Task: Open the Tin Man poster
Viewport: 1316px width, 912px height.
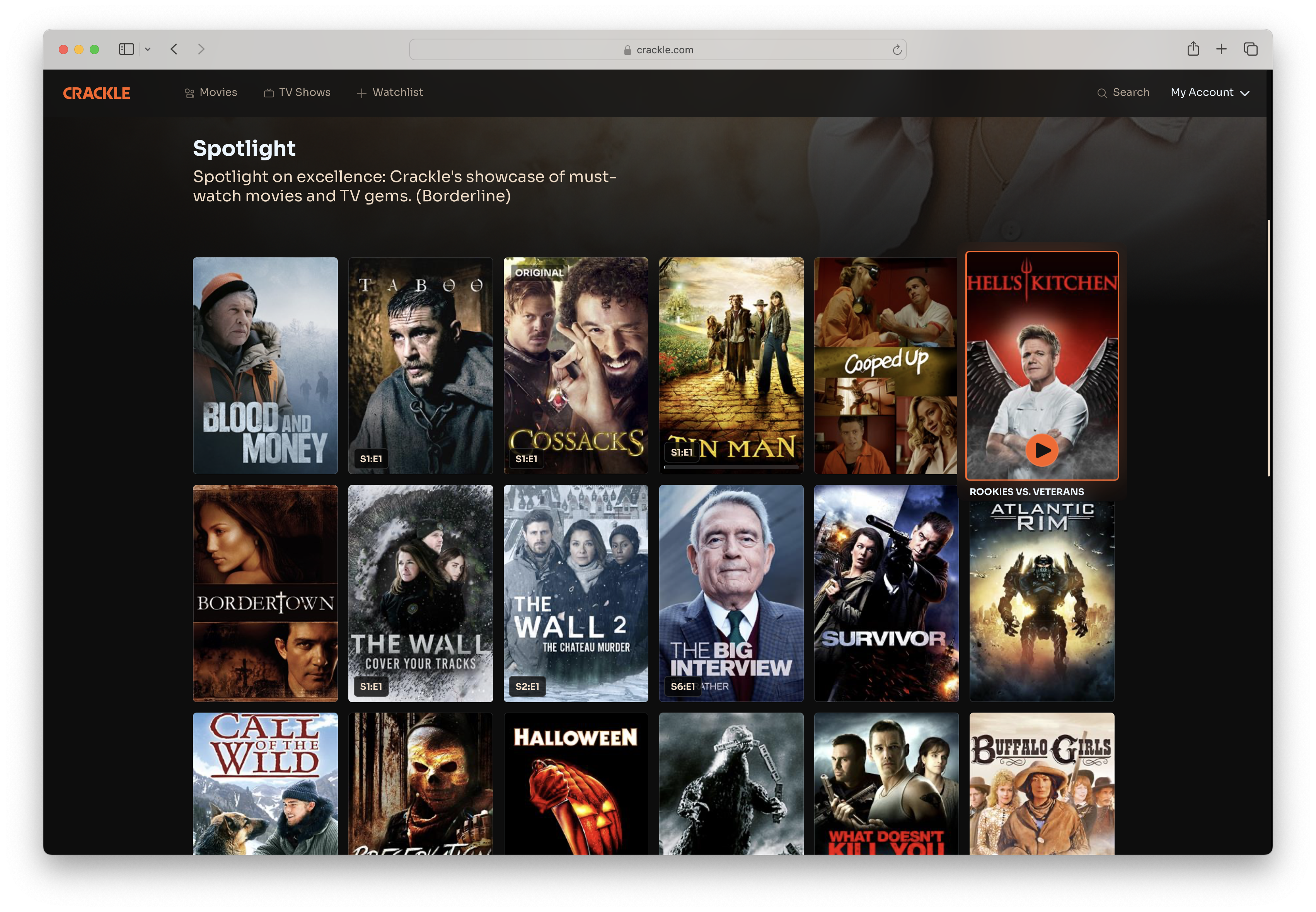Action: pyautogui.click(x=731, y=366)
